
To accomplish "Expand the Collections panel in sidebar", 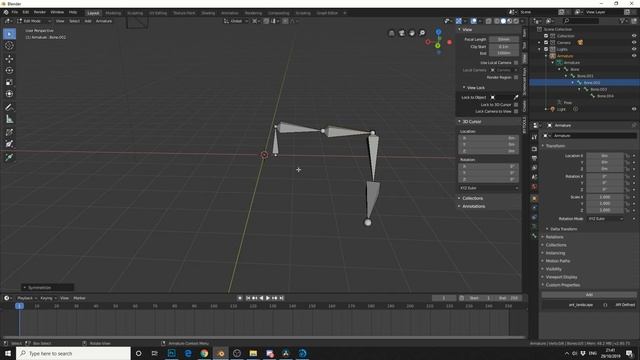I will [472, 198].
